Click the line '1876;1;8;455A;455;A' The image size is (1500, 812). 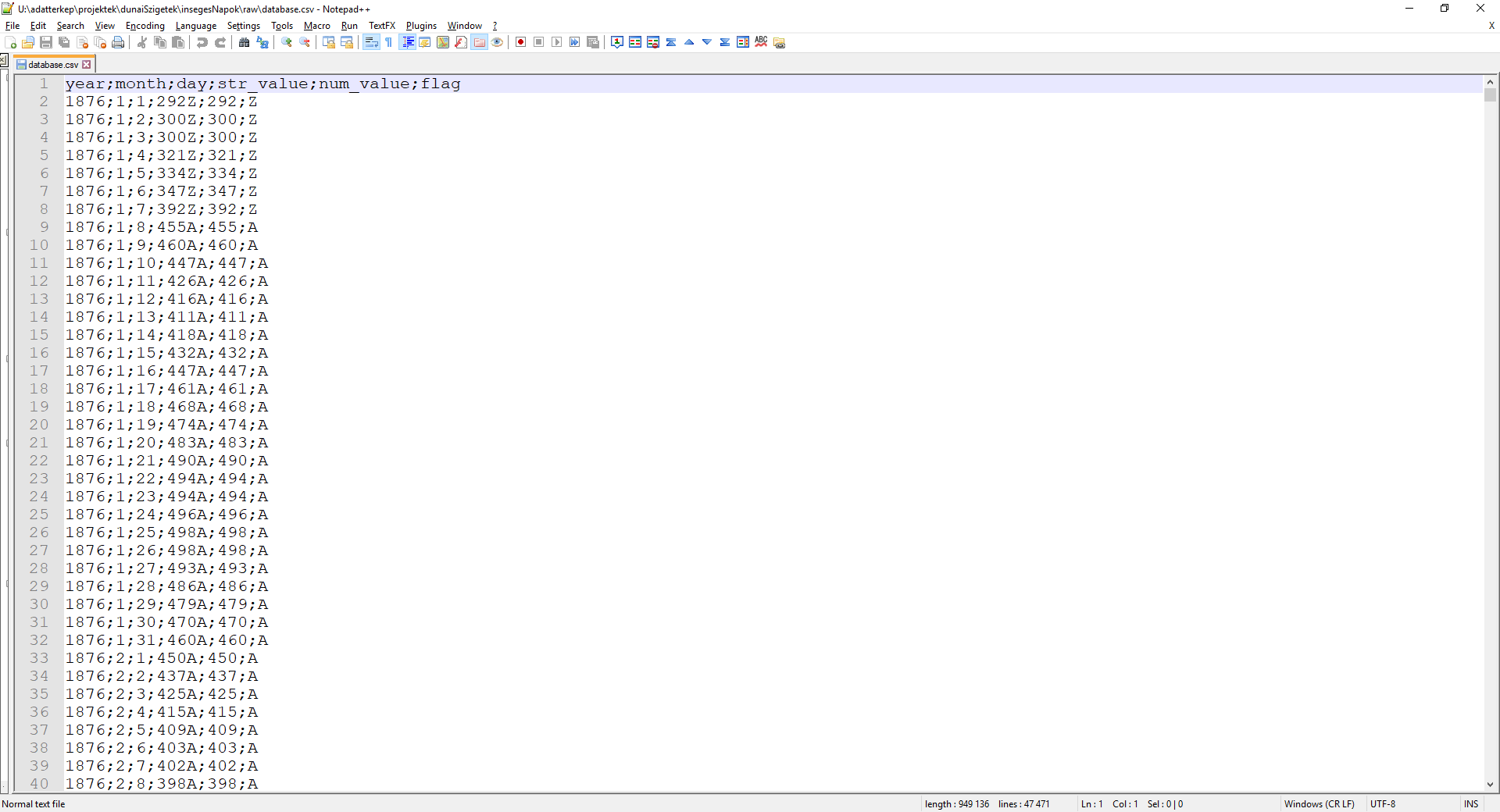click(x=162, y=227)
